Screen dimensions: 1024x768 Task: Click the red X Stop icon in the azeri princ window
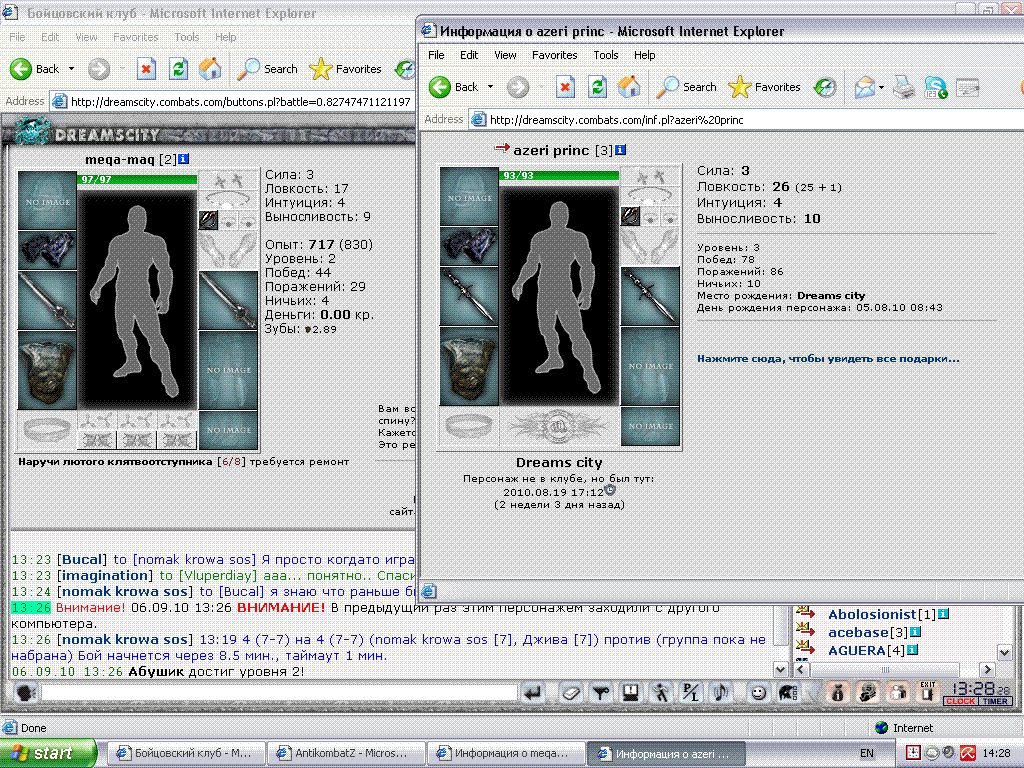tap(565, 87)
